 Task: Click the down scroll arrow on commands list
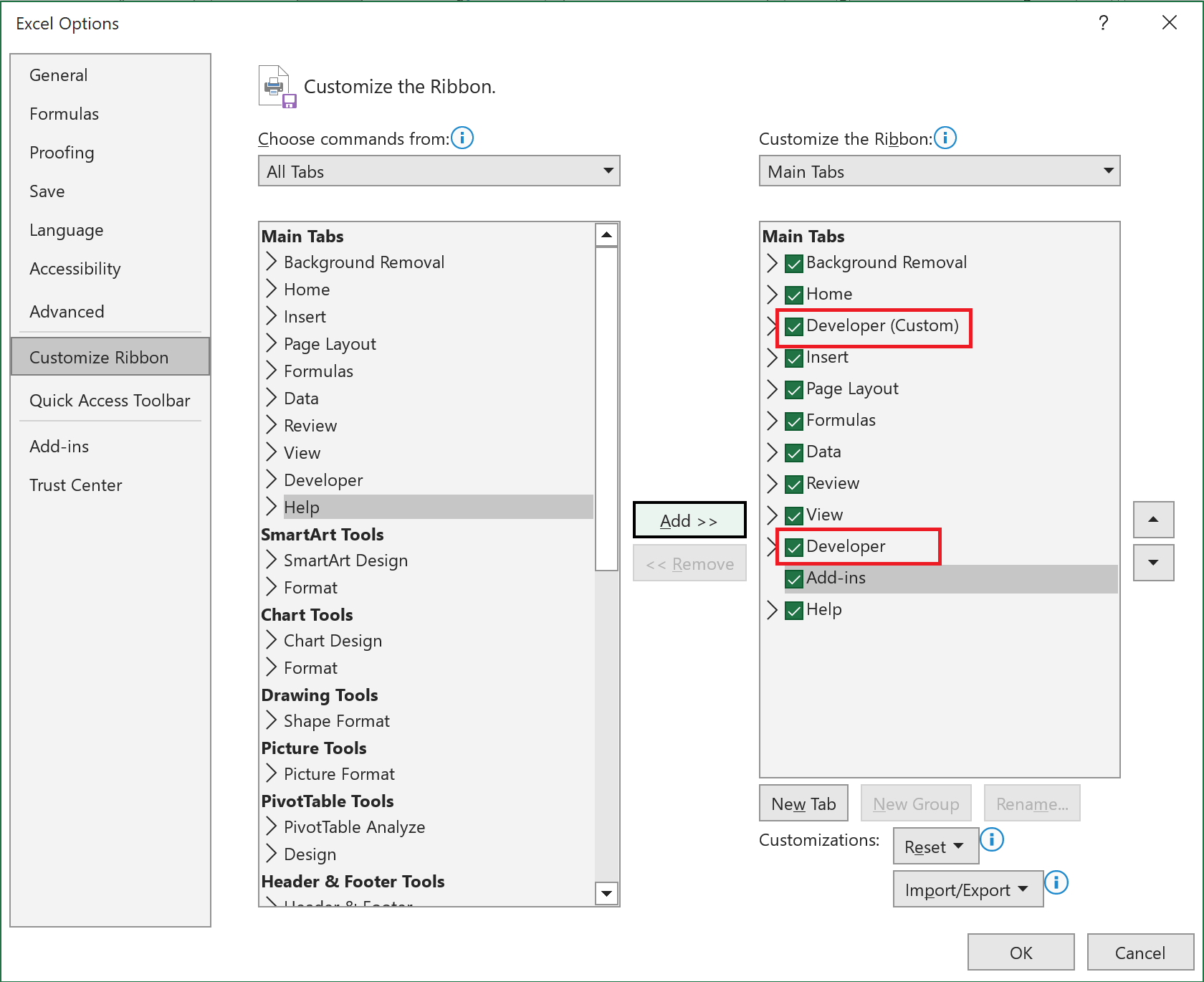pos(606,894)
